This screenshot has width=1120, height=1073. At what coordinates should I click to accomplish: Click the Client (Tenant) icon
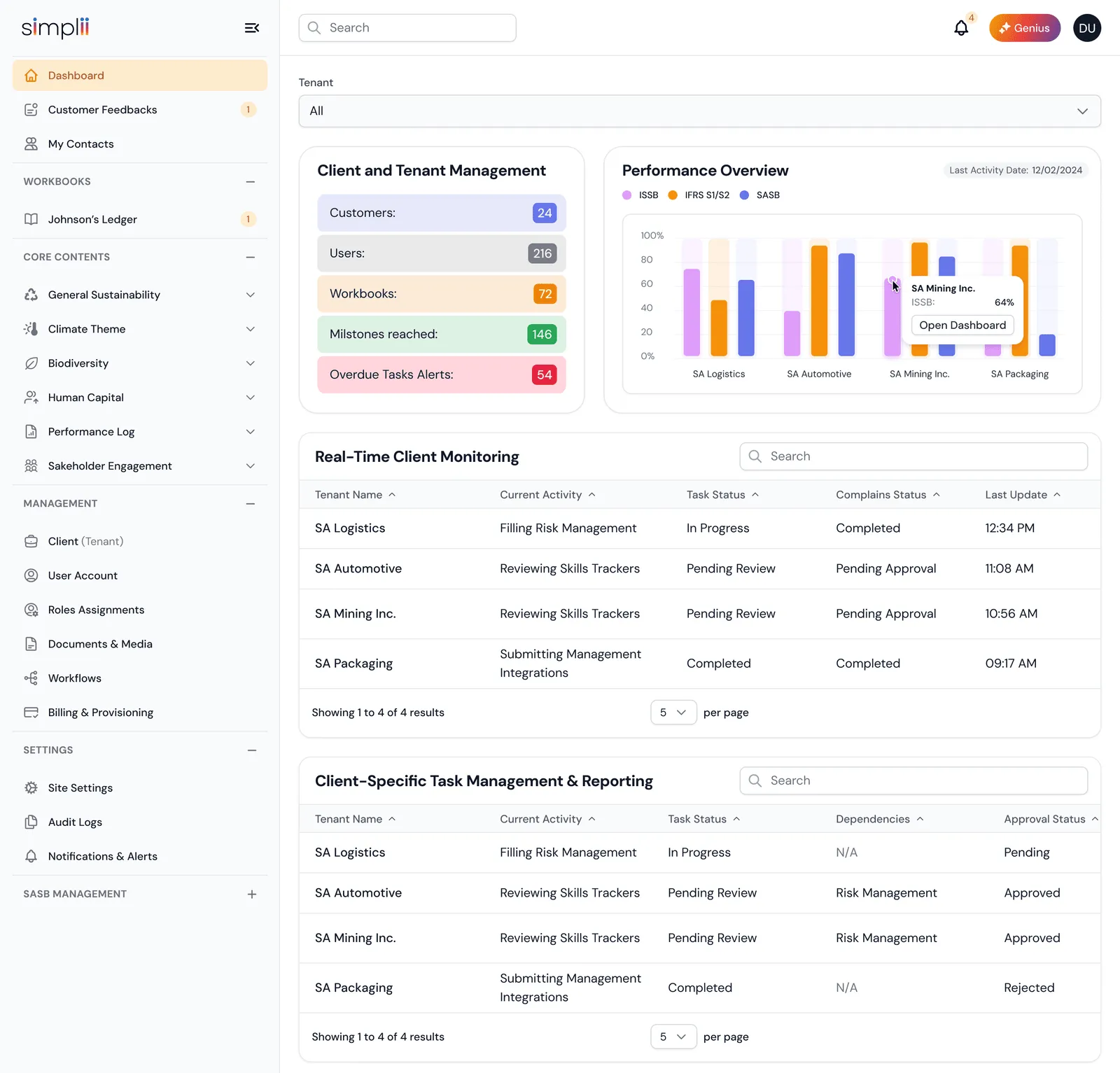31,541
